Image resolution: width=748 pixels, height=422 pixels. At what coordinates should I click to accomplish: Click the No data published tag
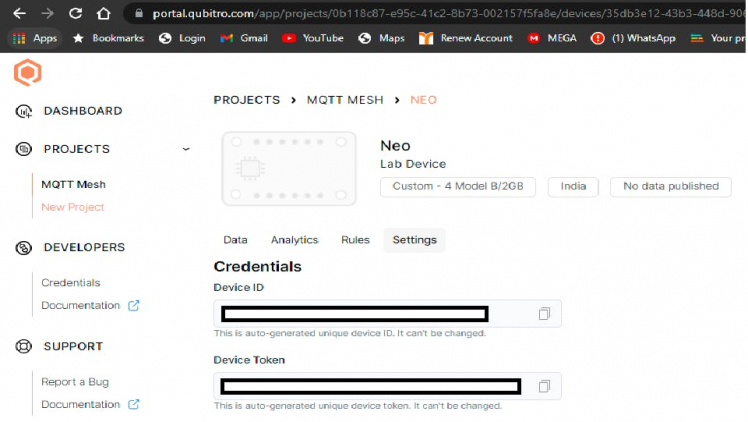(x=671, y=186)
